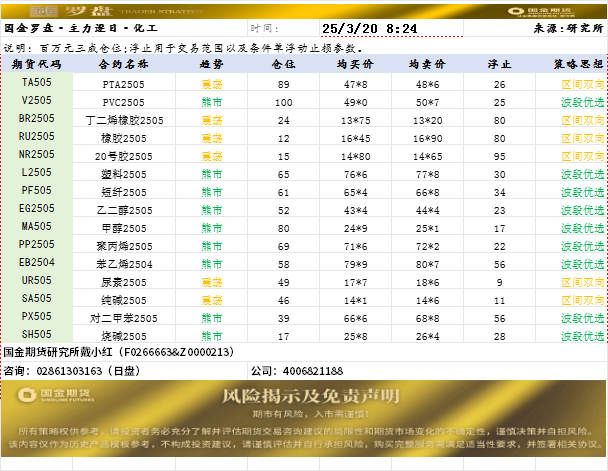Select the 均买价 column header
The image size is (608, 471).
(356, 64)
